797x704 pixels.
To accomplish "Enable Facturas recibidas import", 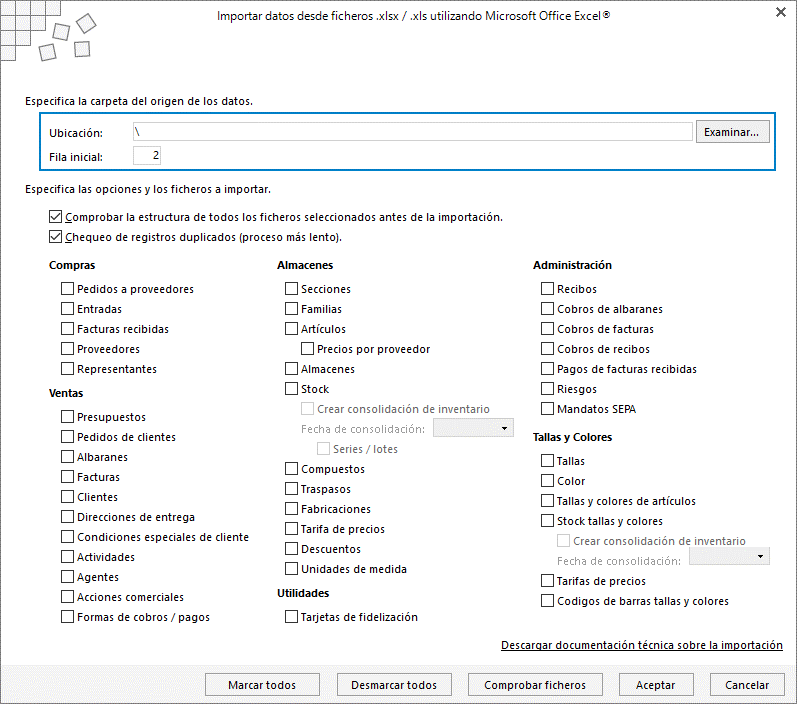I will coord(68,329).
